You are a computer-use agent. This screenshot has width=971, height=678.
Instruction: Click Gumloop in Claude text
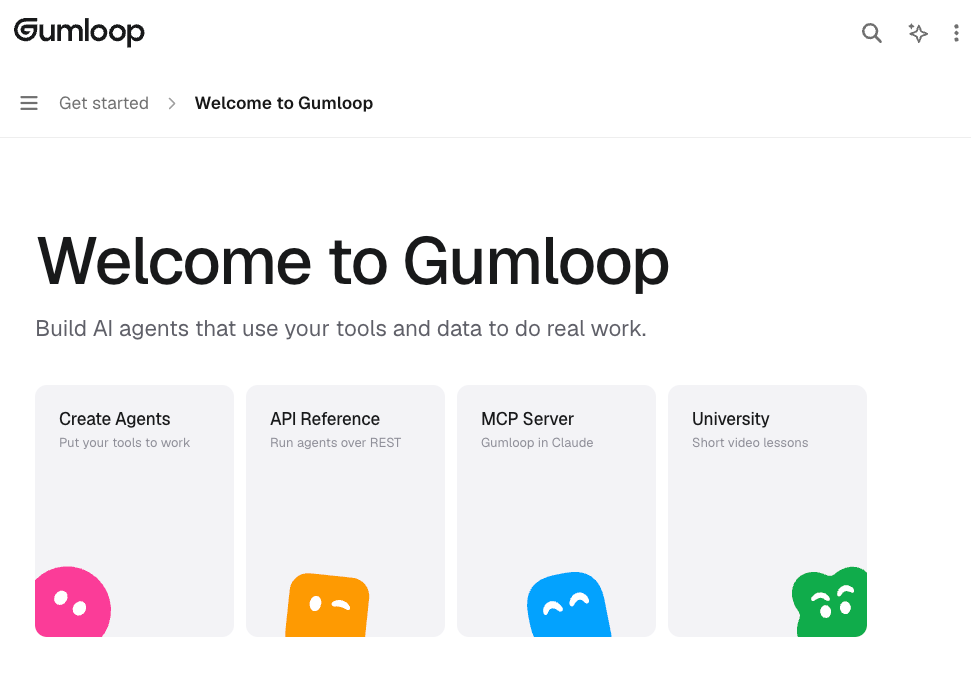pos(537,443)
